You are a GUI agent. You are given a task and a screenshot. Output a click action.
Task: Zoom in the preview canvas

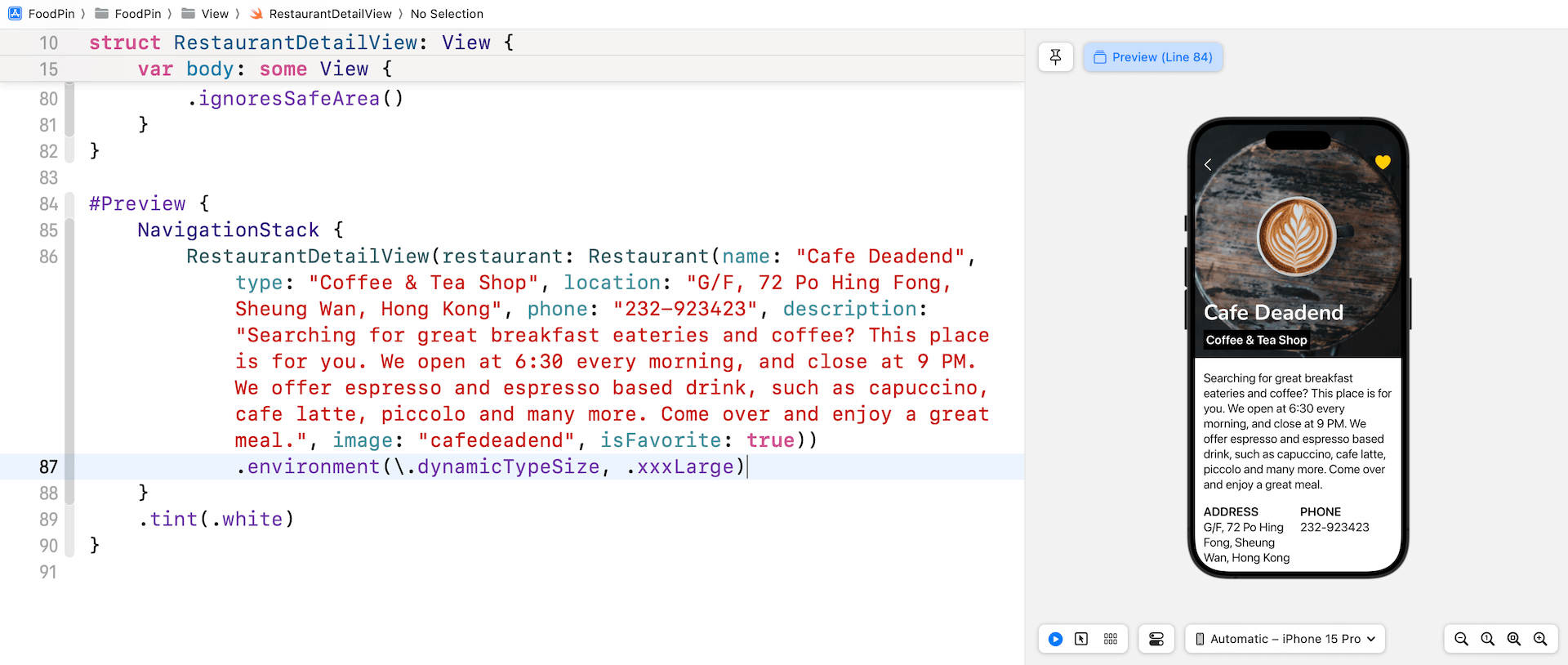tap(1539, 639)
